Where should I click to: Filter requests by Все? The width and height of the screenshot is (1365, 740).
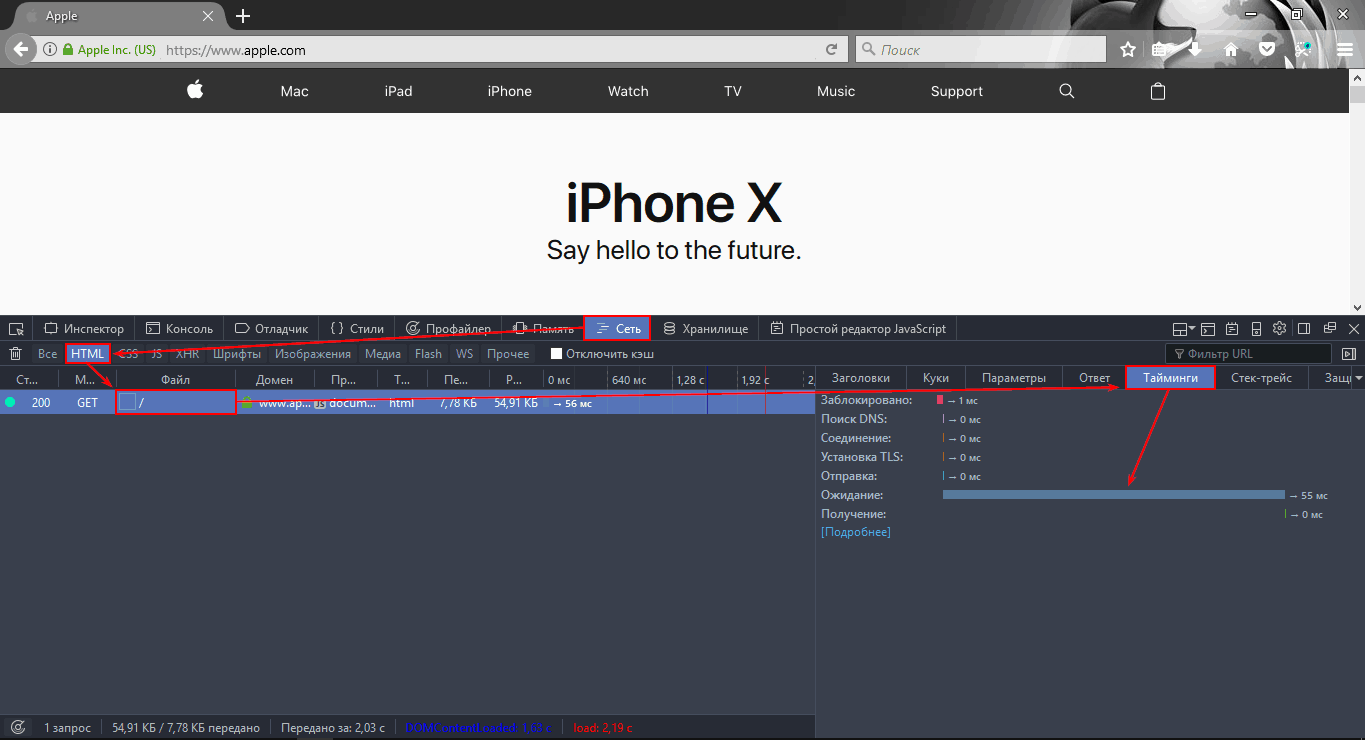click(x=48, y=354)
